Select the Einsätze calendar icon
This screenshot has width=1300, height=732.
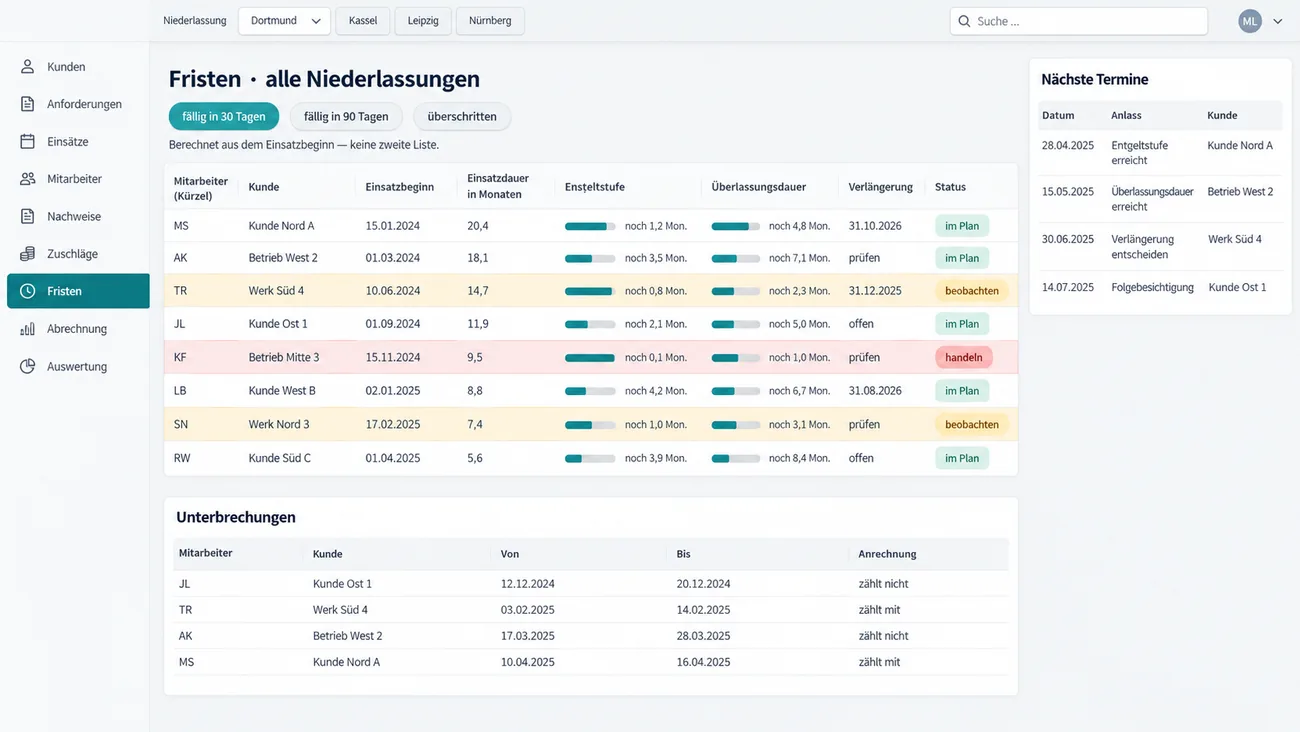(x=28, y=142)
